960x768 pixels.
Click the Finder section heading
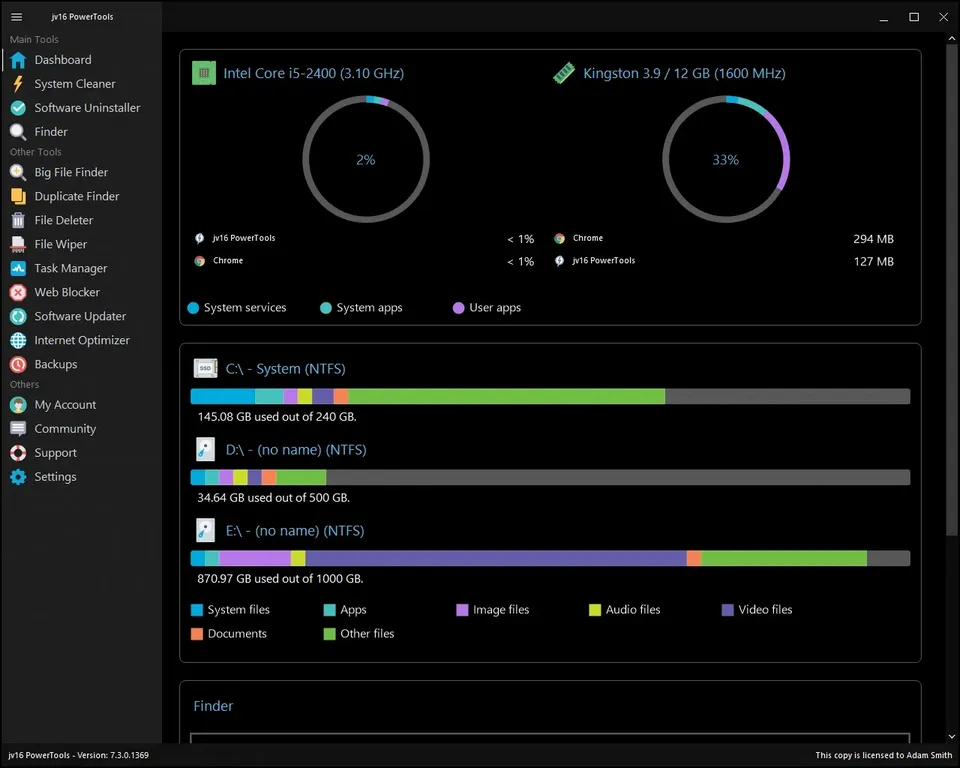click(213, 706)
